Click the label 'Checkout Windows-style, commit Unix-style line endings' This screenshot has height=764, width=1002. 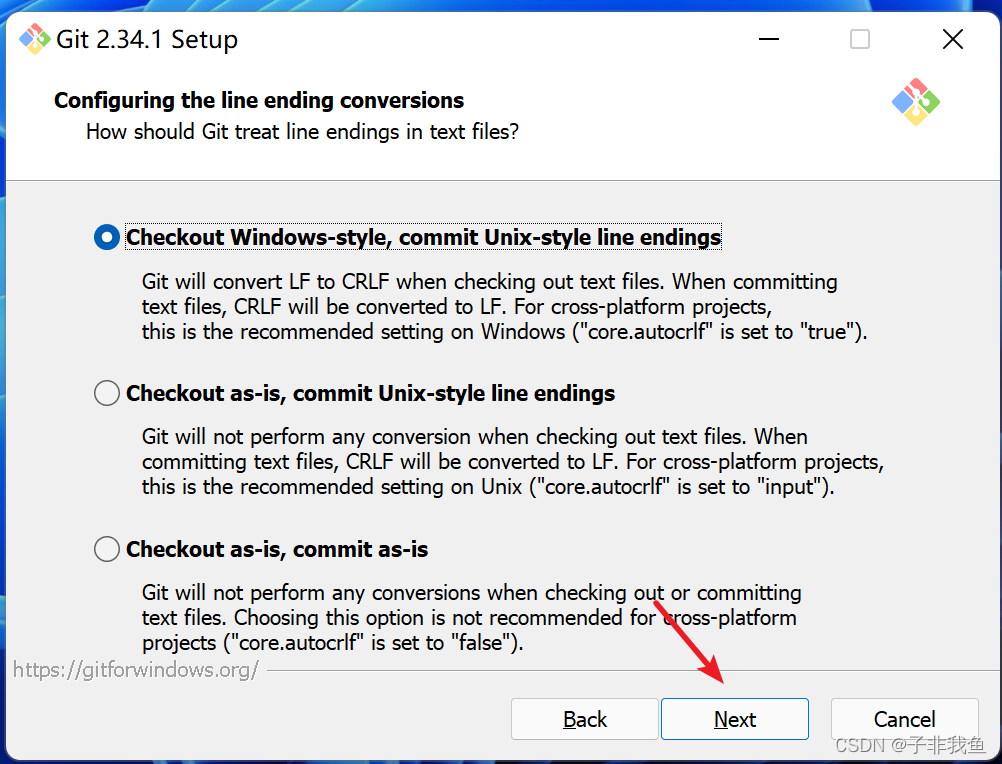coord(424,237)
